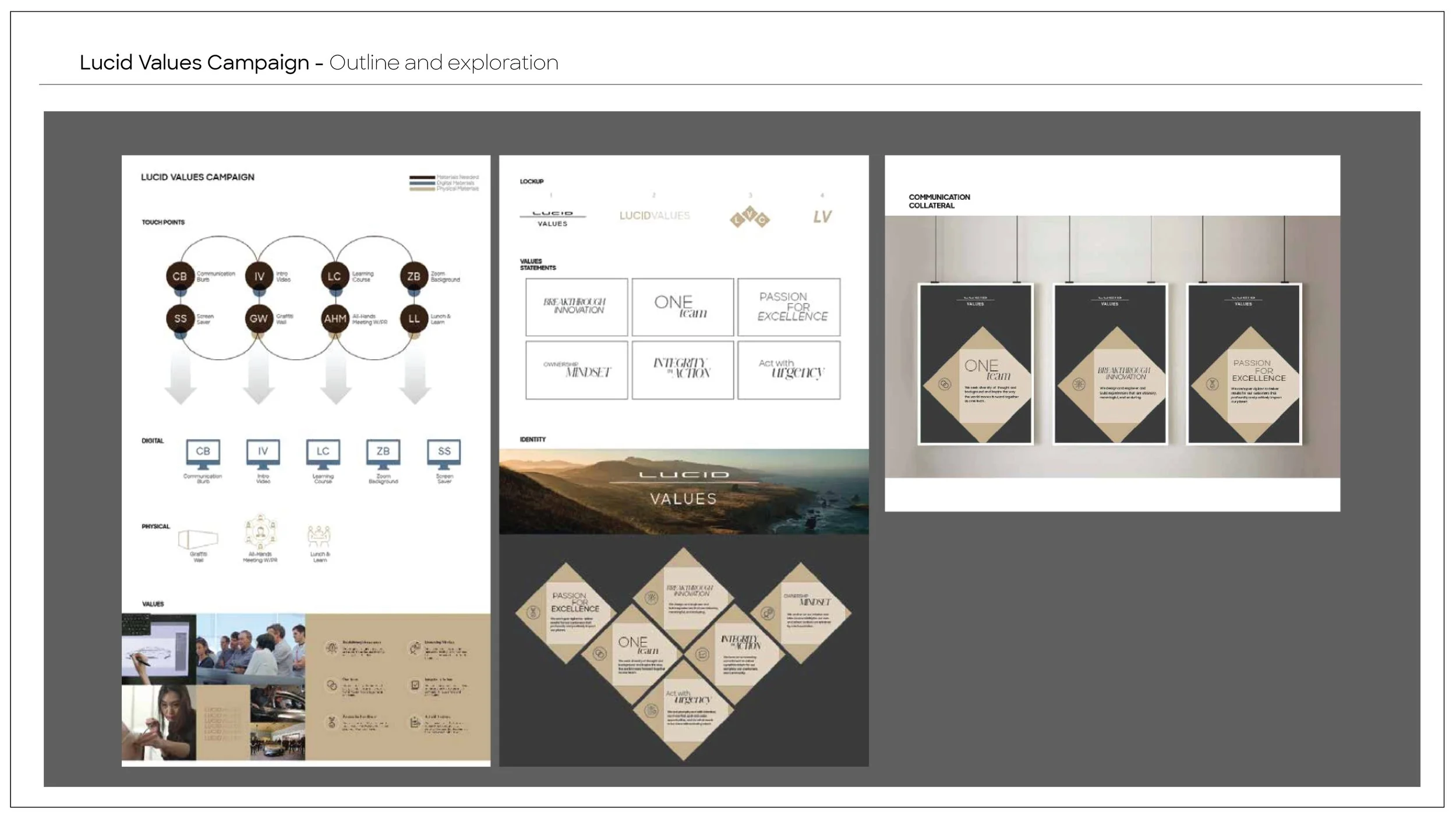Click the All-Hands Meeting people icon
1456x819 pixels.
click(x=260, y=532)
